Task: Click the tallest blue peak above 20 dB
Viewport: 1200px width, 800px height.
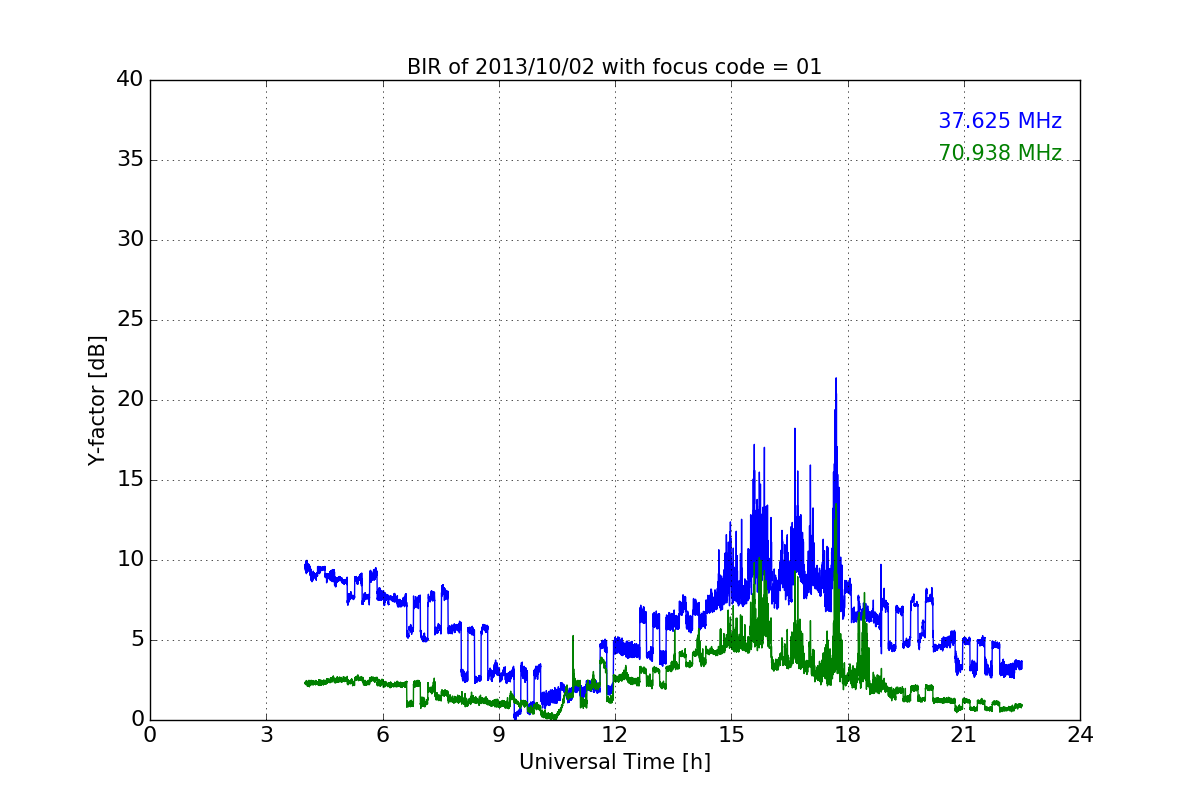Action: (836, 382)
